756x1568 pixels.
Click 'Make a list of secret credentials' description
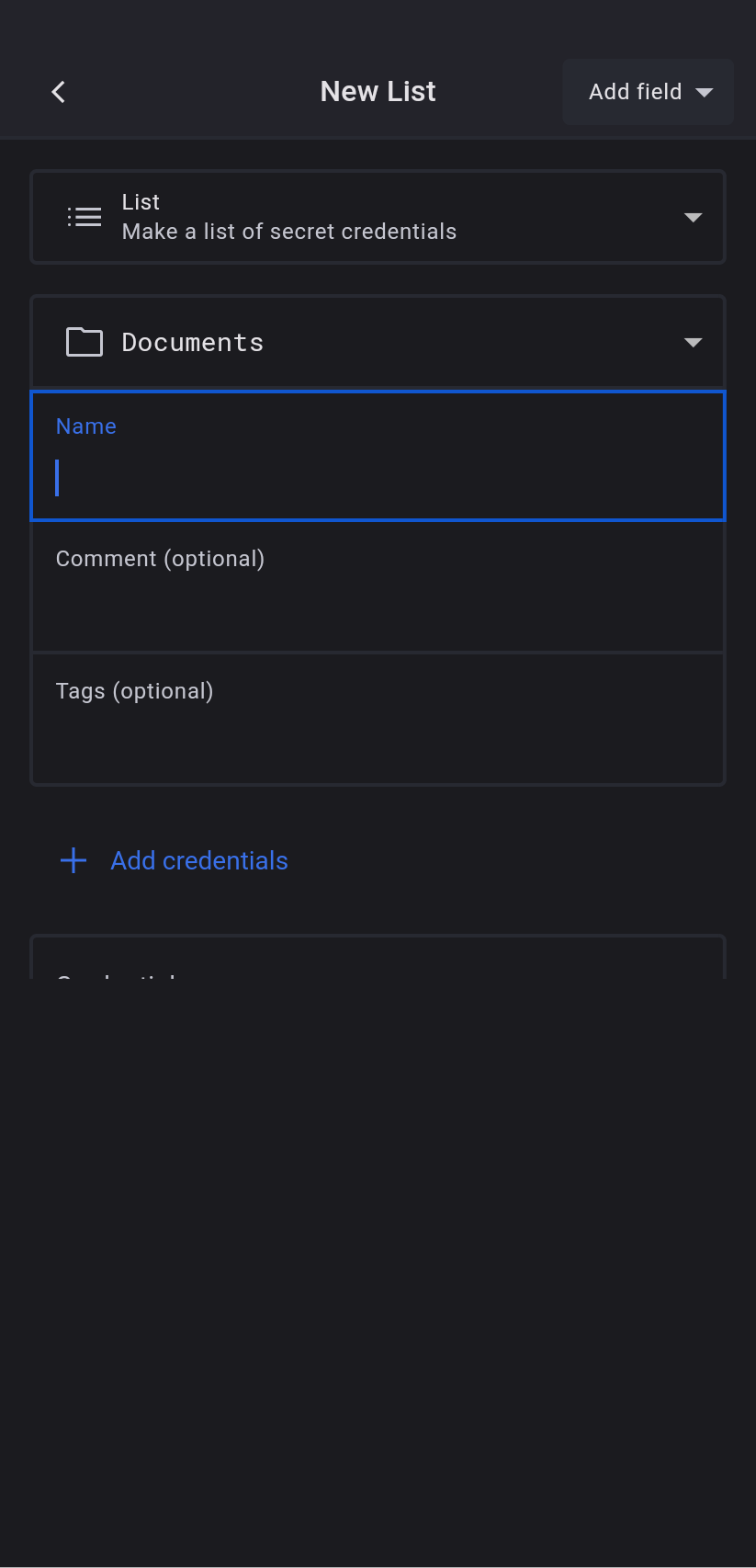[x=289, y=232]
